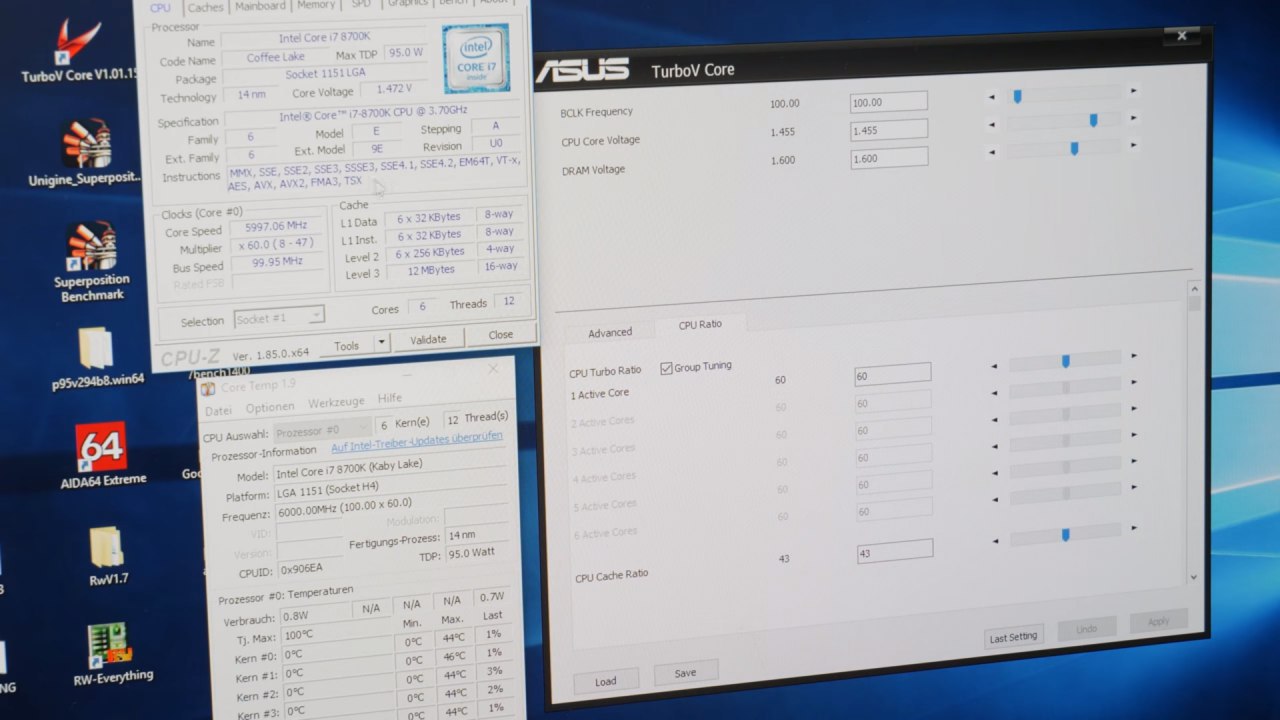
Task: Decrease DRAM Voltage with left arrow
Action: click(x=992, y=153)
